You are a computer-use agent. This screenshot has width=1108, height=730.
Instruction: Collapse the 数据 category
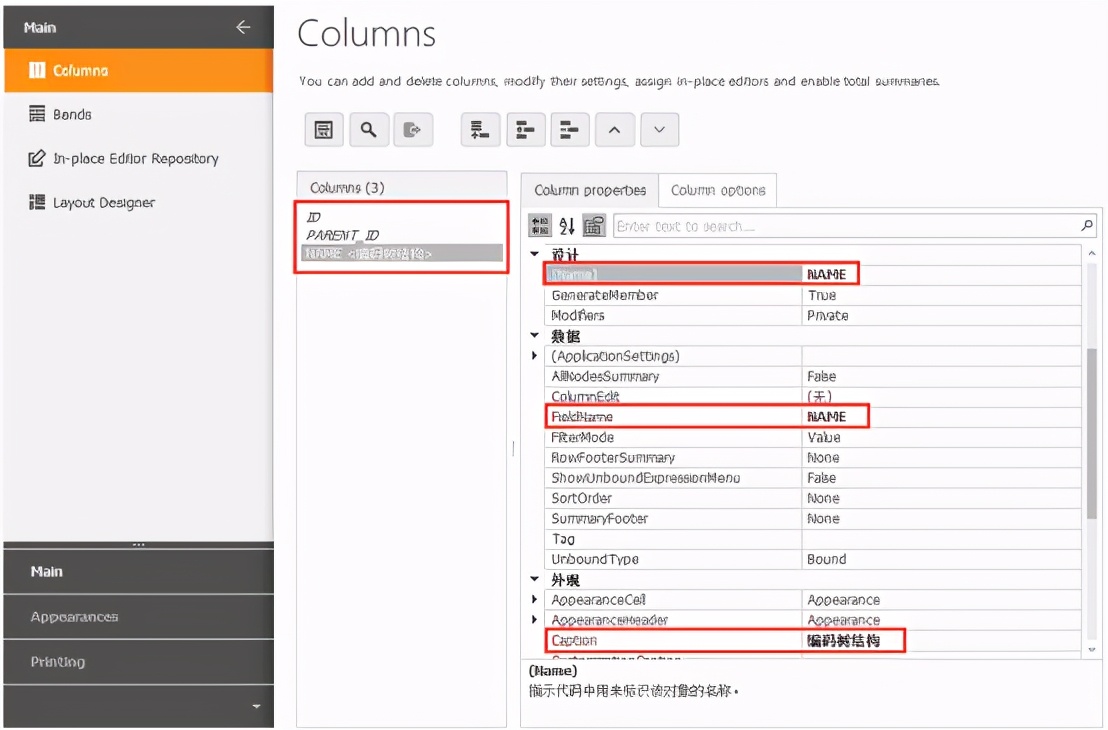(535, 335)
